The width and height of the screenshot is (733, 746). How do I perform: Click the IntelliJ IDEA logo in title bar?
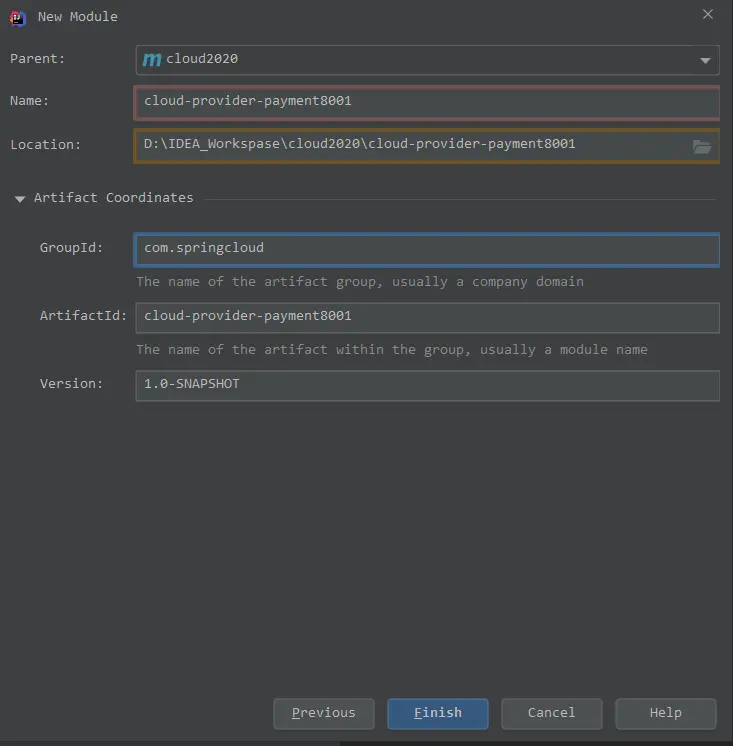point(18,18)
